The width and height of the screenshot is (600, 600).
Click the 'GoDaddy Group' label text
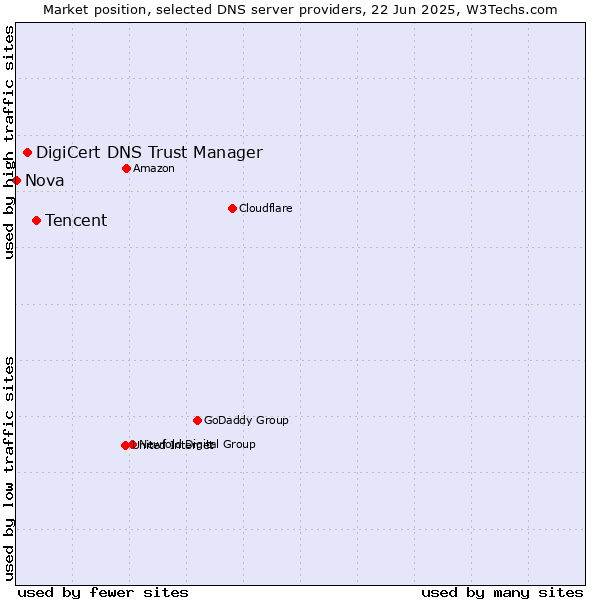pos(246,420)
